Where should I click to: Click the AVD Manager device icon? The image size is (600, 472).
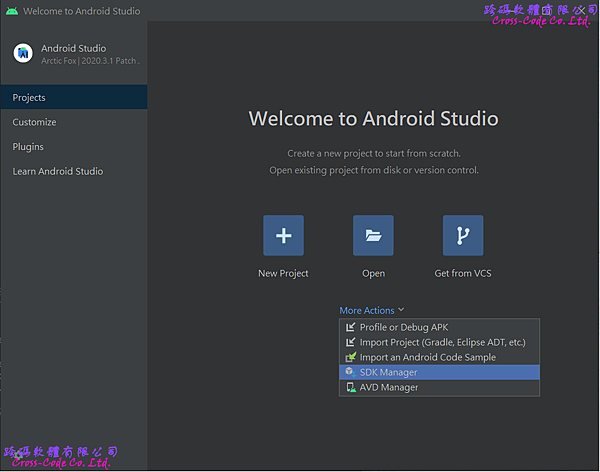point(350,387)
